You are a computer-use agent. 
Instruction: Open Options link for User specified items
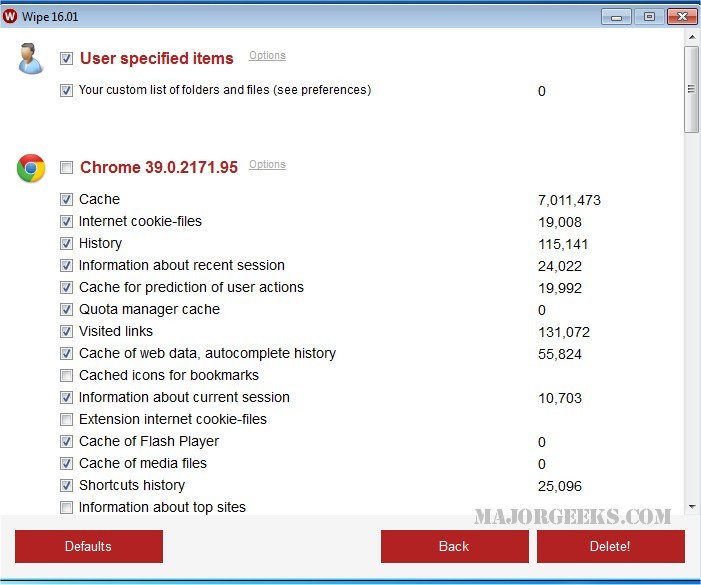[x=267, y=56]
